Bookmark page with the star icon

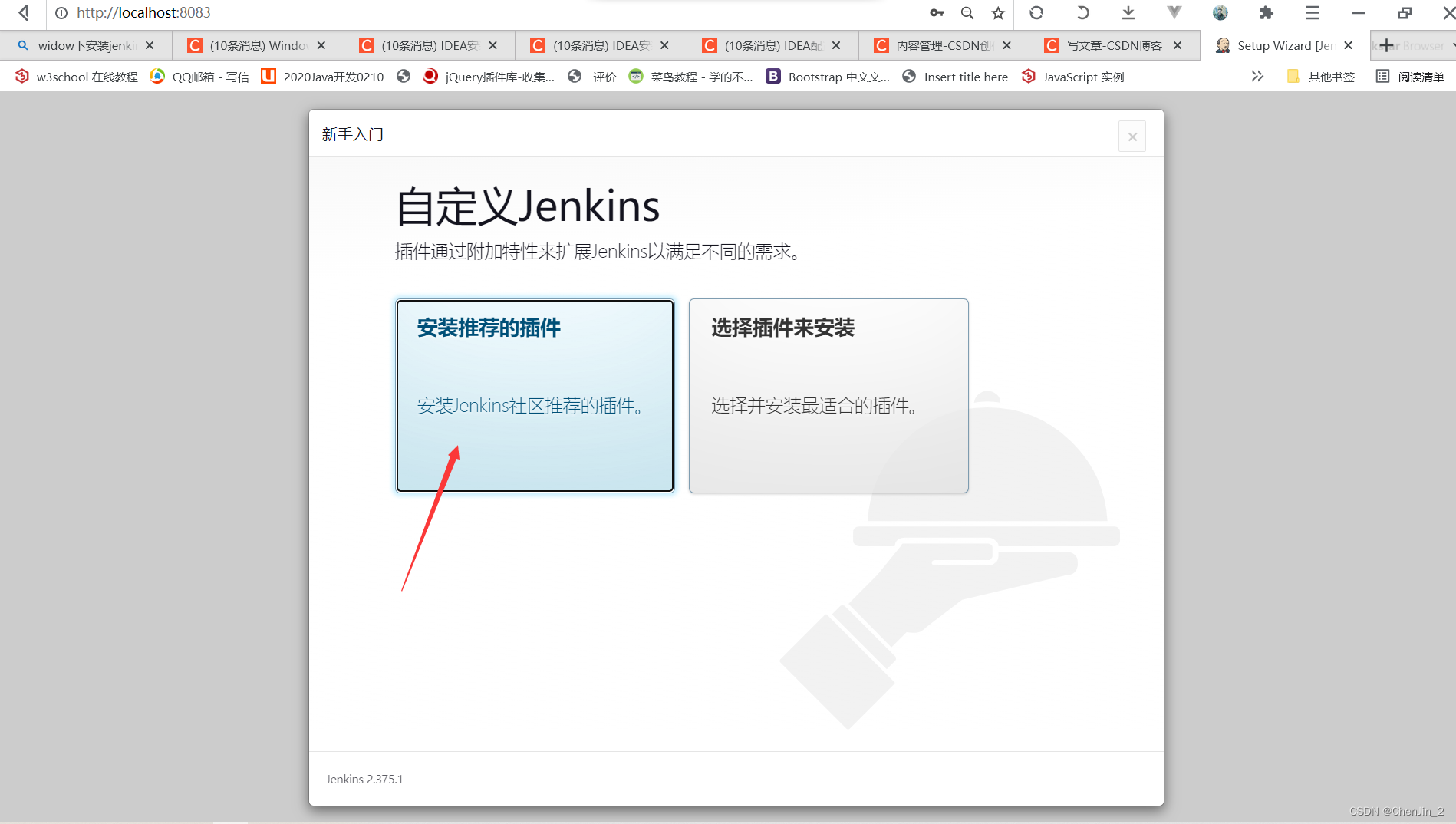(x=998, y=13)
